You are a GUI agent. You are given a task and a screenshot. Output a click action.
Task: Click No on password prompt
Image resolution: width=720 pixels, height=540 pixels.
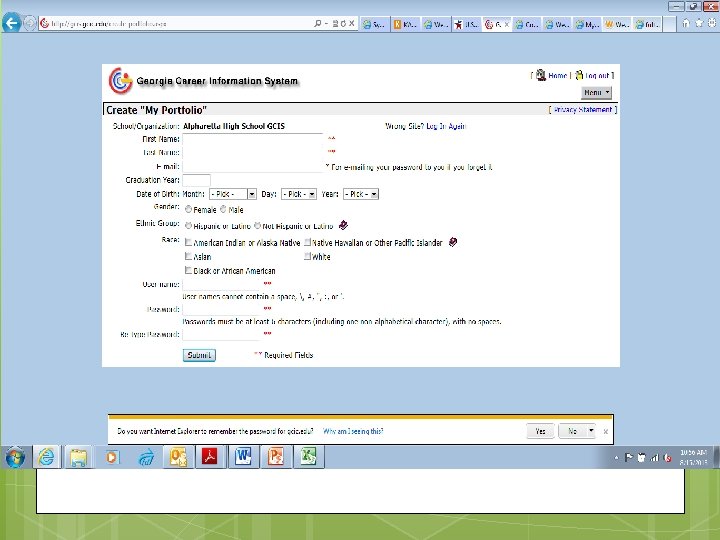(x=572, y=431)
